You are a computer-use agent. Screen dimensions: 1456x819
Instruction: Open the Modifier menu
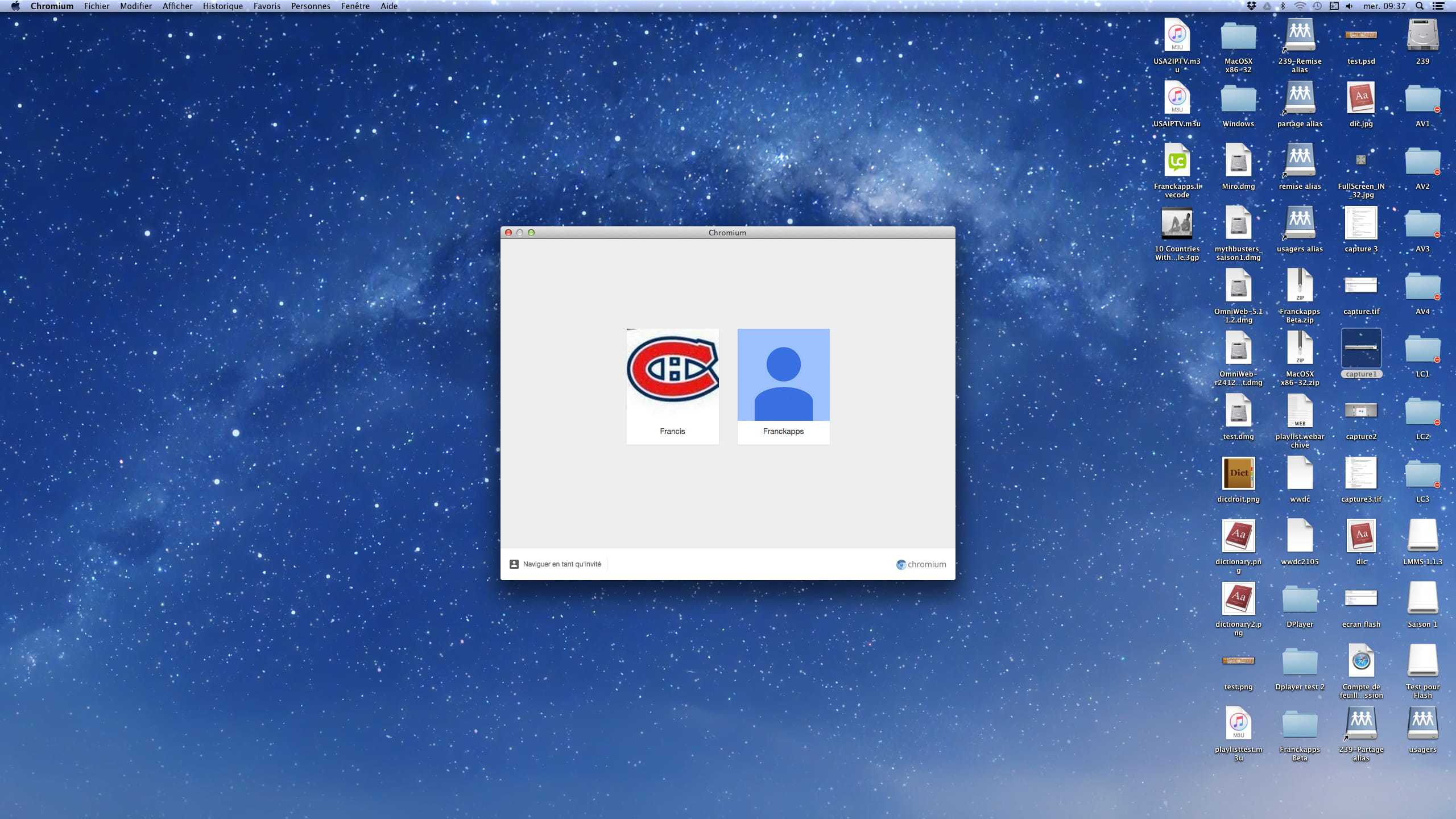click(136, 6)
